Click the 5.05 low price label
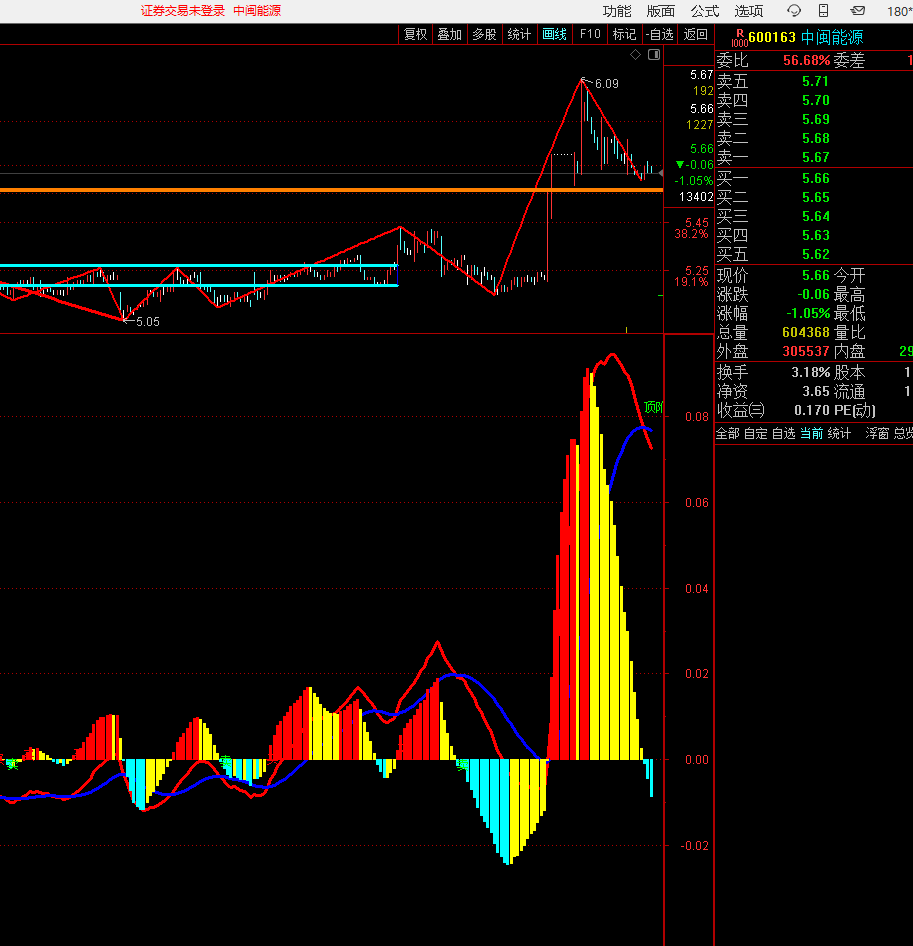 click(x=148, y=322)
